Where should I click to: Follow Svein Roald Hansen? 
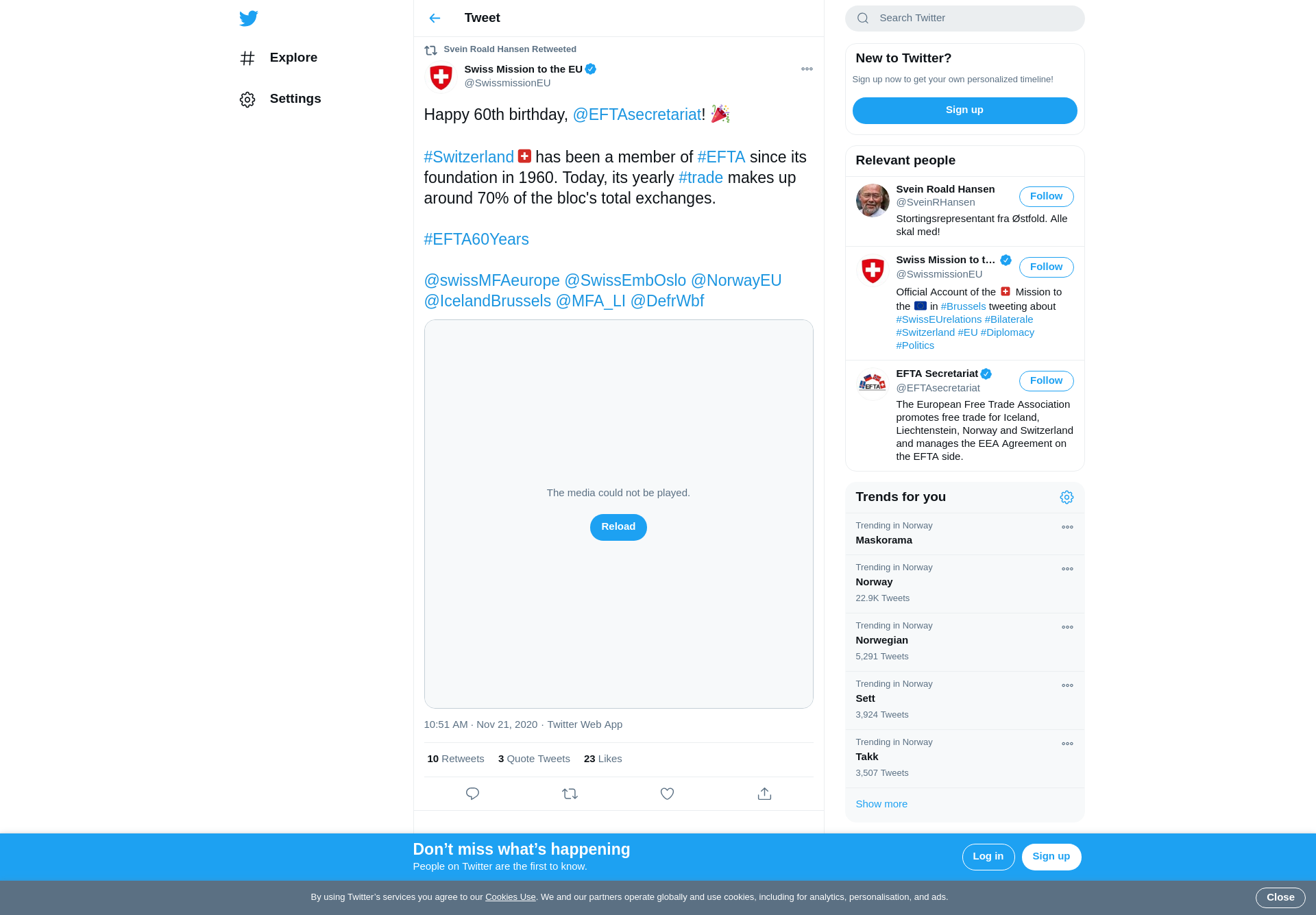tap(1046, 197)
